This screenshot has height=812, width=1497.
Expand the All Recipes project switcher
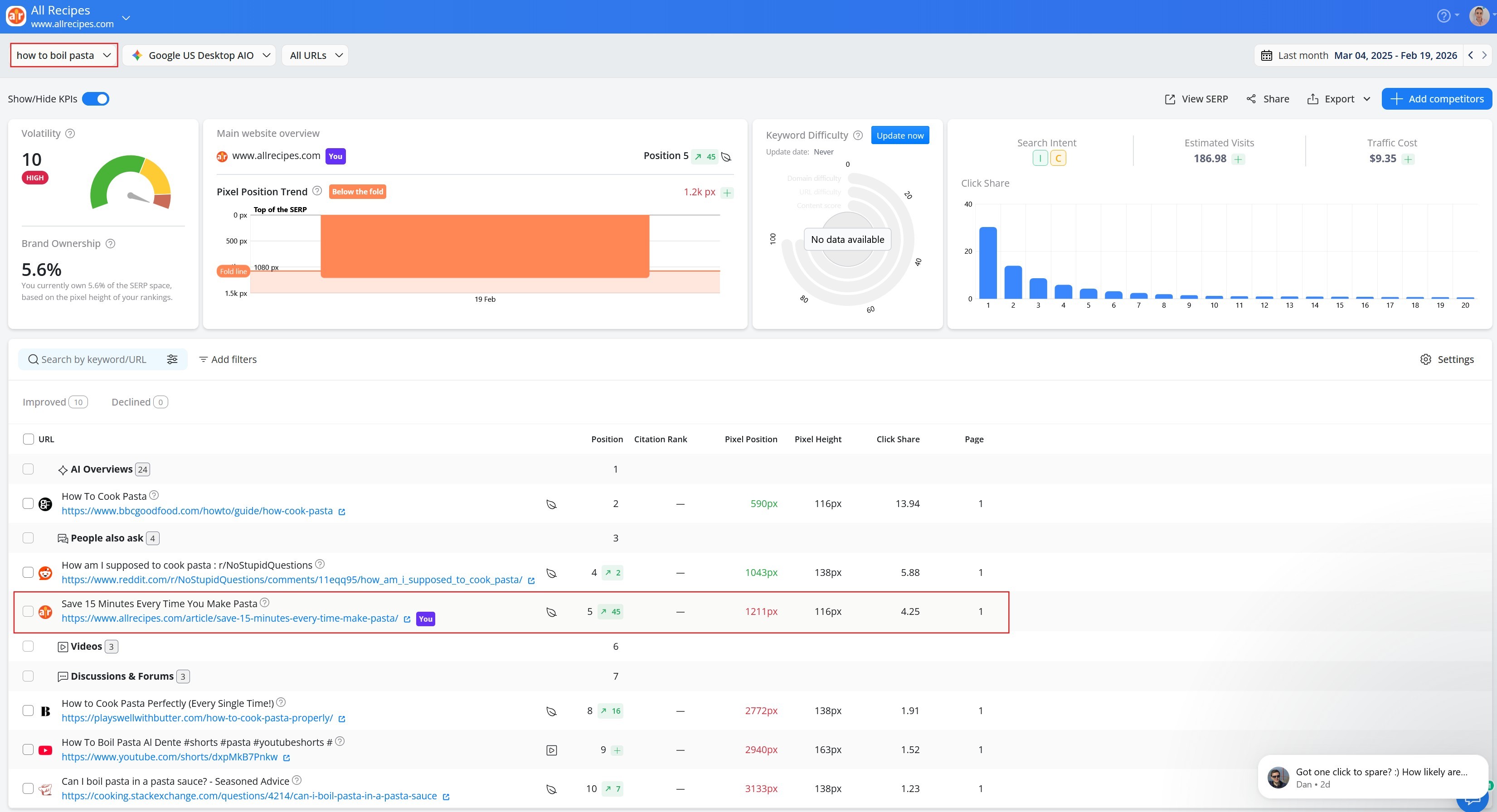tap(126, 17)
